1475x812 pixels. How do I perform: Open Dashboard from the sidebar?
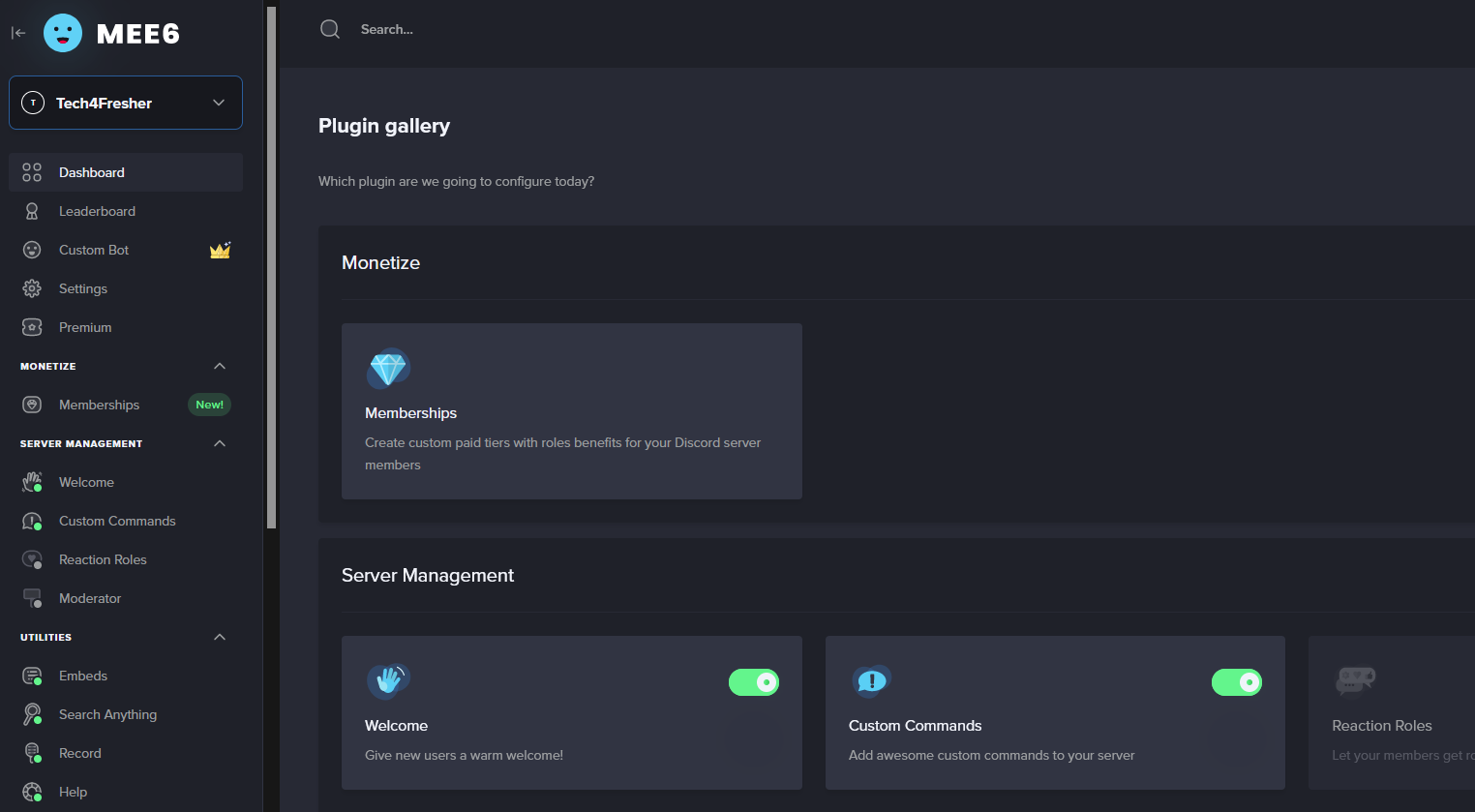tap(126, 172)
